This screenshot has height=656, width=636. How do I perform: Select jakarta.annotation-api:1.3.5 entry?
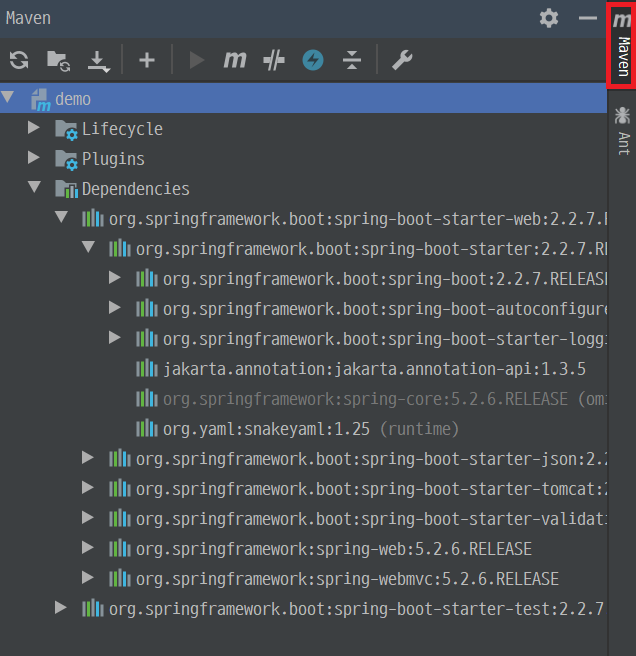[374, 369]
